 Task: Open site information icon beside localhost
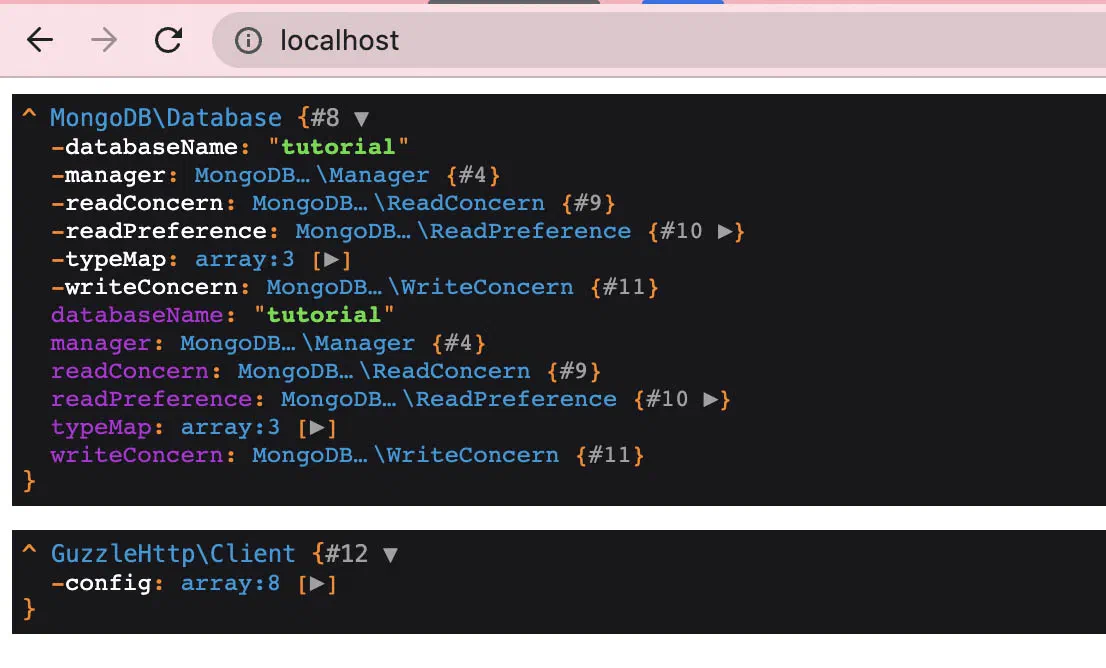click(248, 40)
